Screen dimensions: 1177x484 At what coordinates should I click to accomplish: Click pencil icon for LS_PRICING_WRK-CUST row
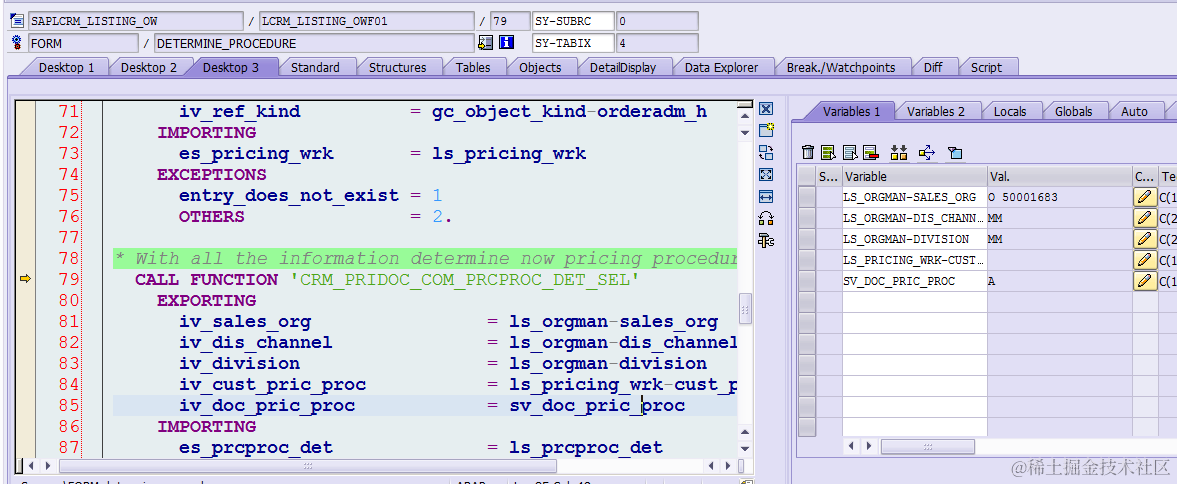pos(1144,260)
